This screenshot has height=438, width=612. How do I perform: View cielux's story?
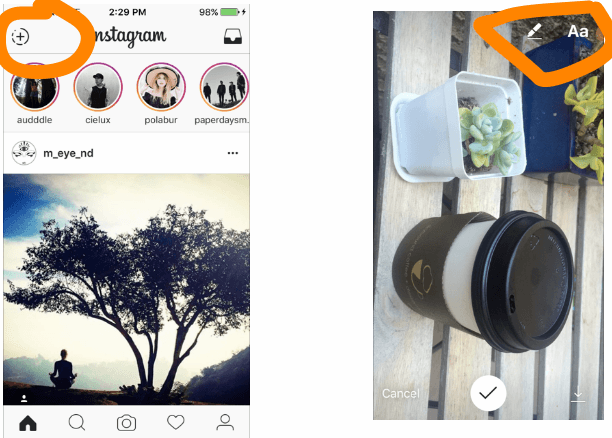(98, 87)
